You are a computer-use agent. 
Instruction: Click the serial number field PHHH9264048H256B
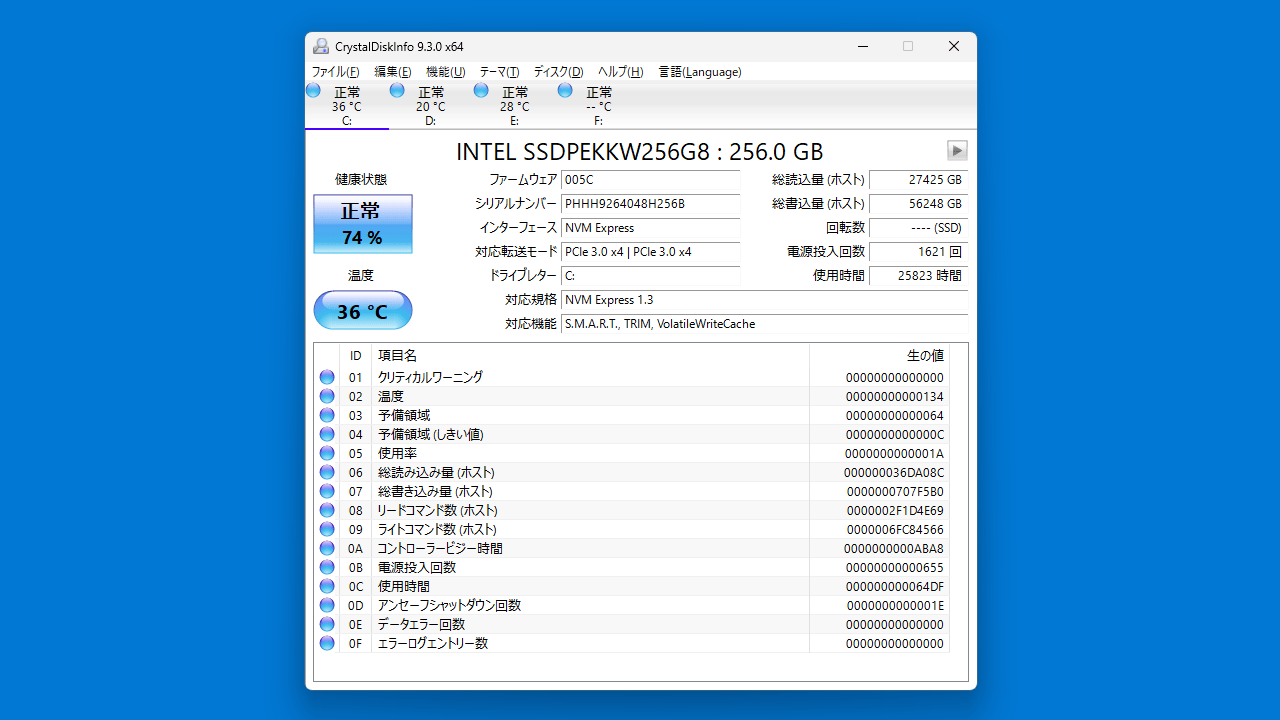651,204
